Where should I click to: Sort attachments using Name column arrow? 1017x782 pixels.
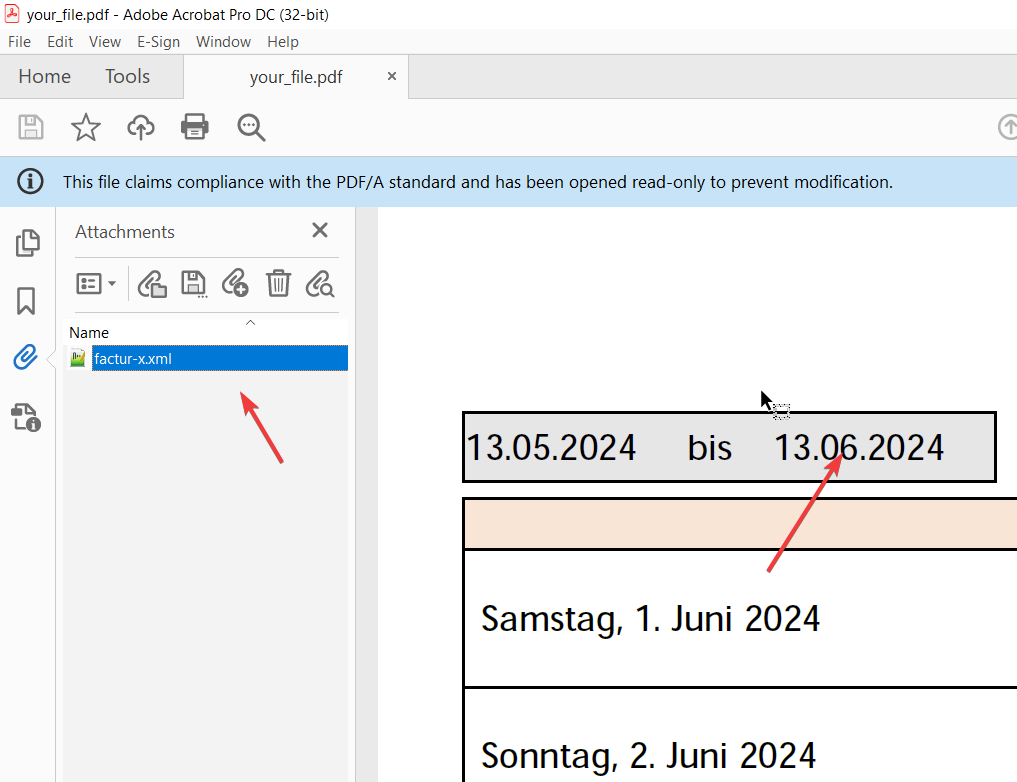[250, 323]
